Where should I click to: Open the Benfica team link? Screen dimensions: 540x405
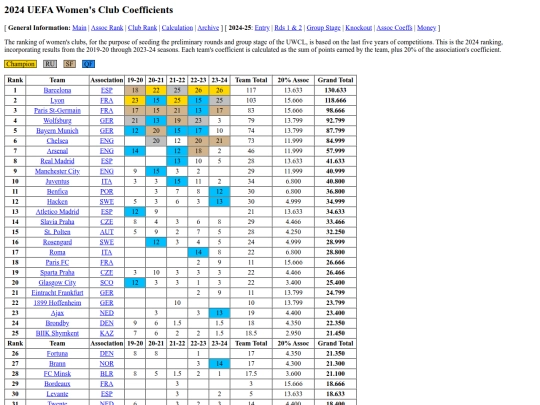[57, 191]
